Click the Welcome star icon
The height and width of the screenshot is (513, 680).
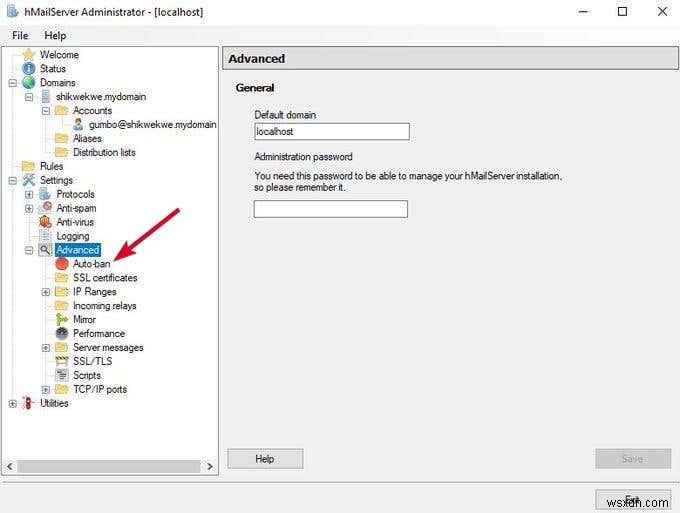(29, 55)
